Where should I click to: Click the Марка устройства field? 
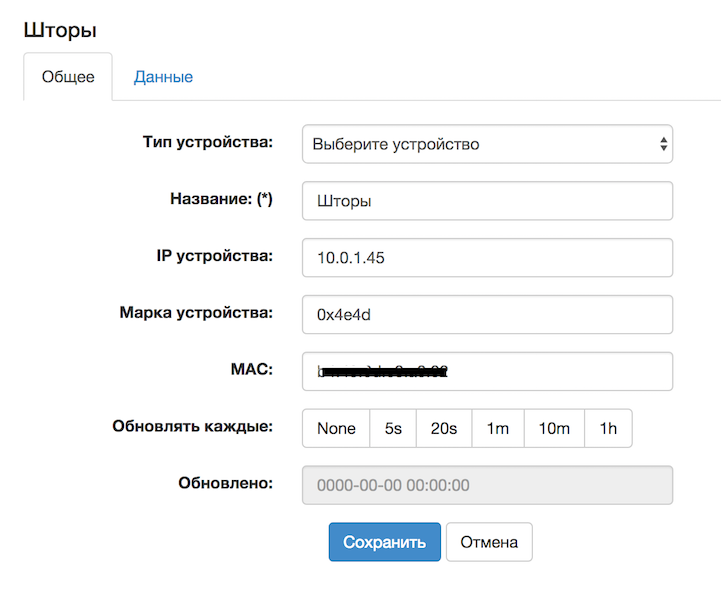coord(487,314)
